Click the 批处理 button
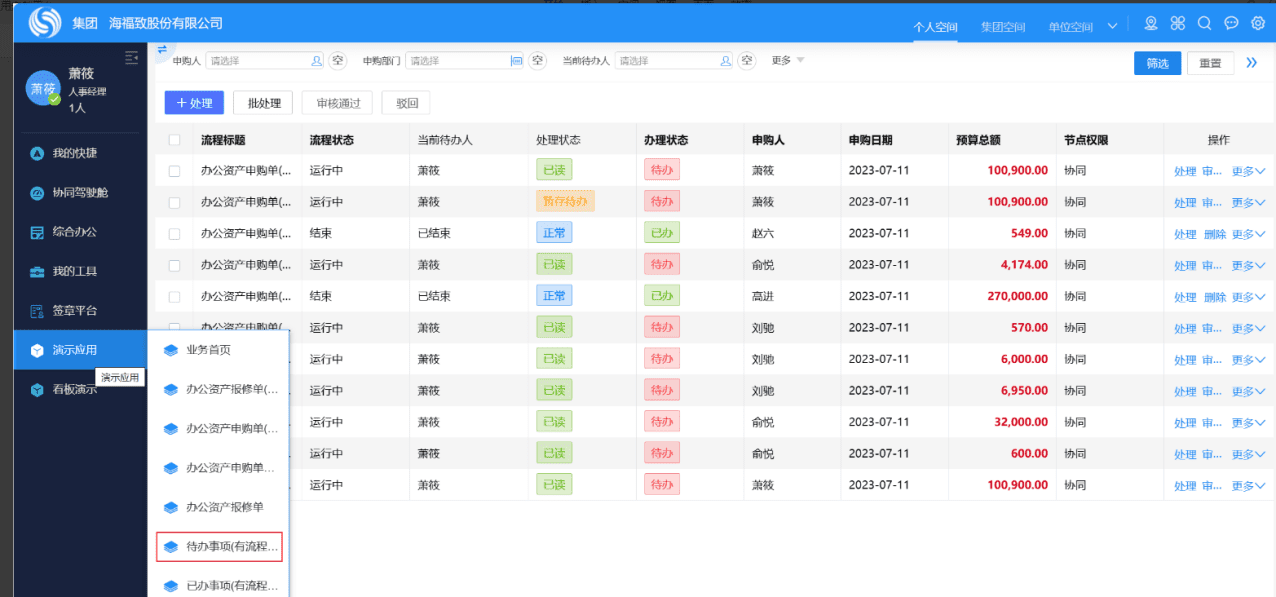 tap(264, 102)
